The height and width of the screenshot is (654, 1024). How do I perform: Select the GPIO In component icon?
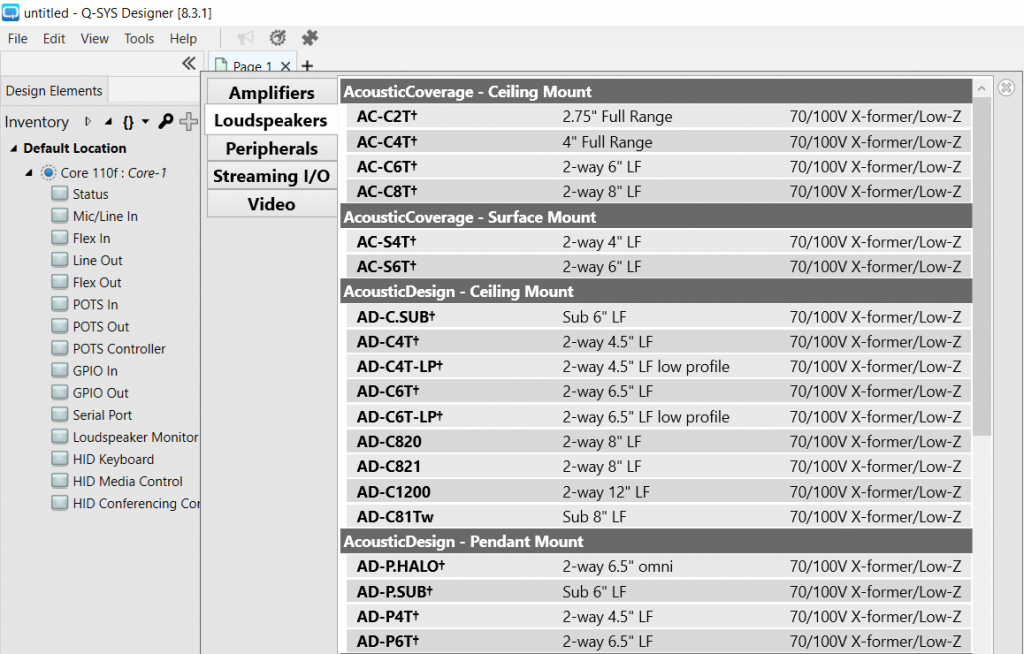coord(59,370)
